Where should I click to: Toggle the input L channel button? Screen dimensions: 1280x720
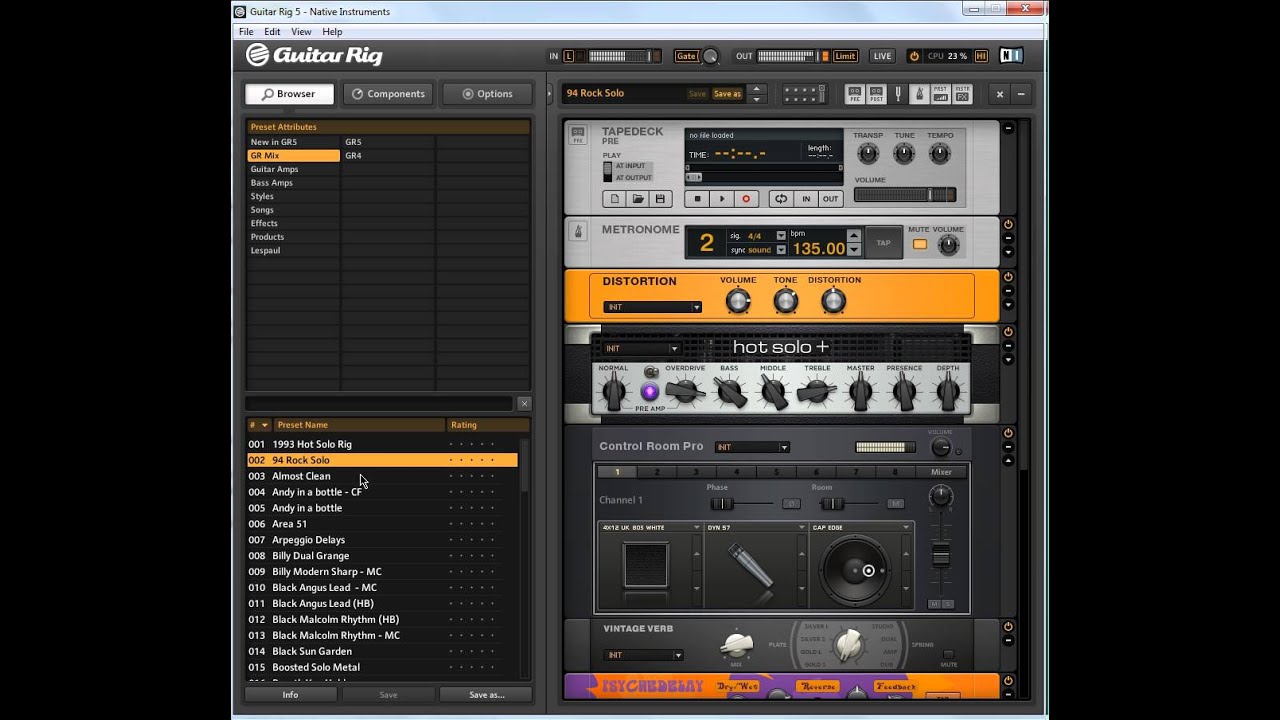click(569, 56)
